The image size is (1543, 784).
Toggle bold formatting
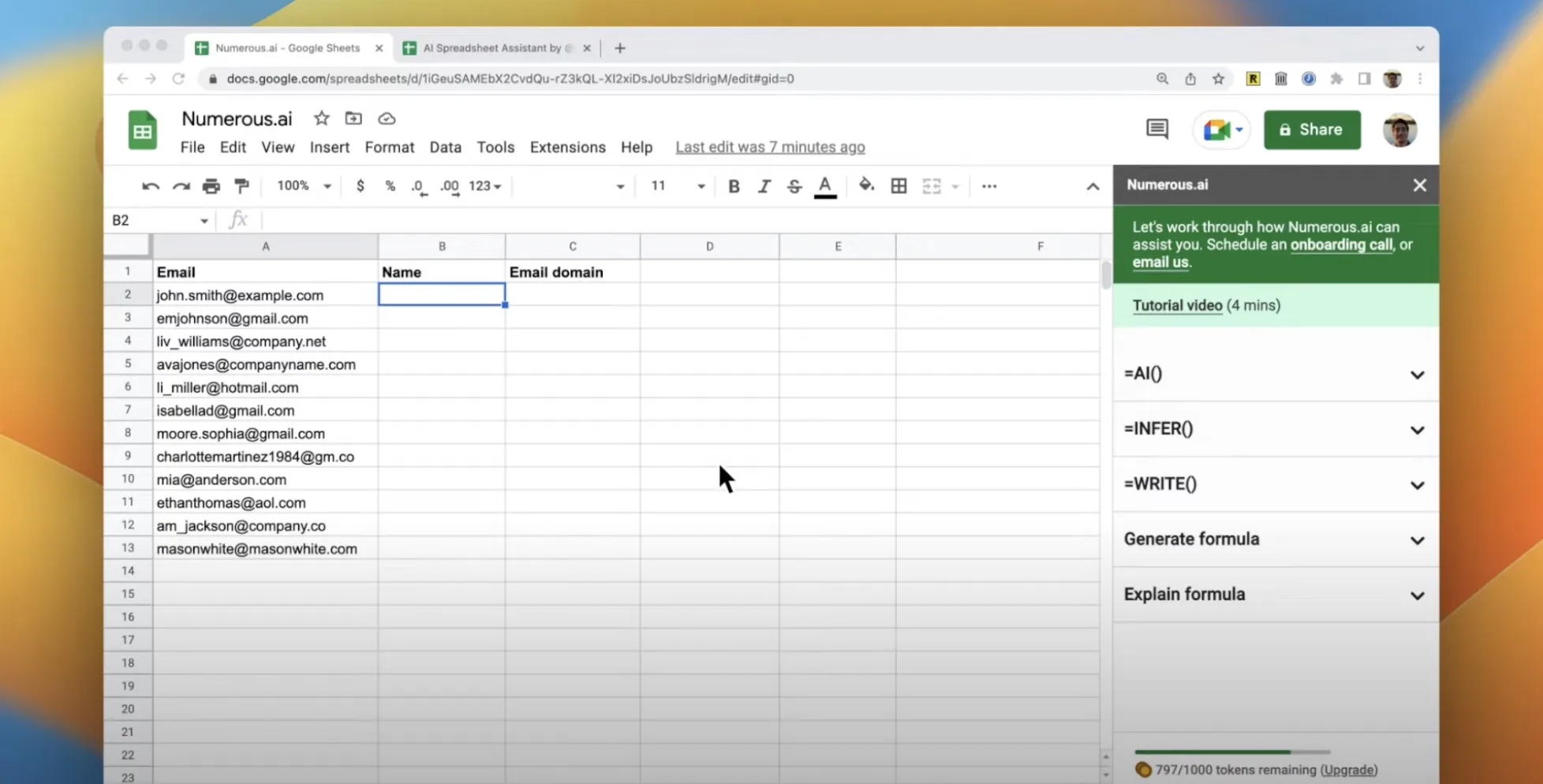click(x=734, y=186)
